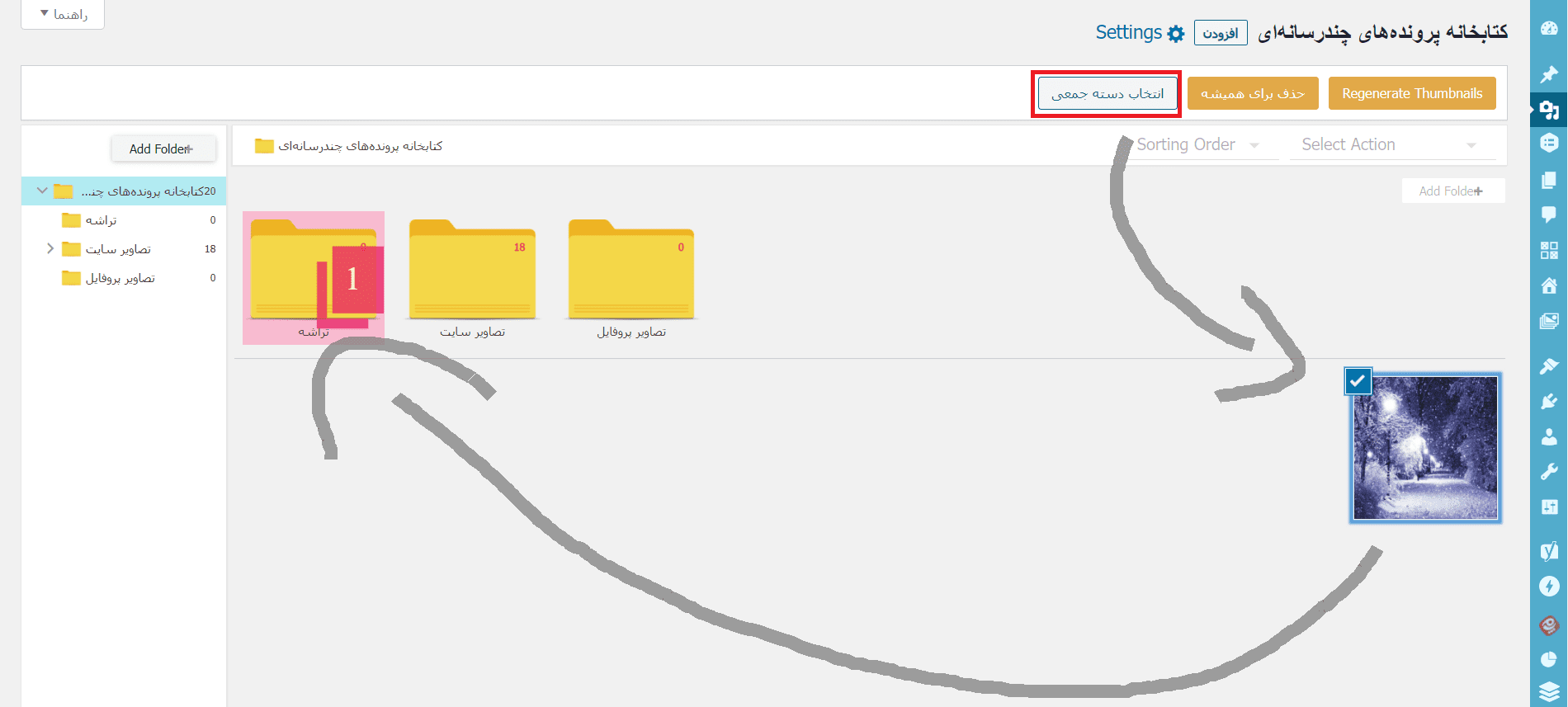
Task: Click the Regenerate Thumbnails button
Action: (1411, 93)
